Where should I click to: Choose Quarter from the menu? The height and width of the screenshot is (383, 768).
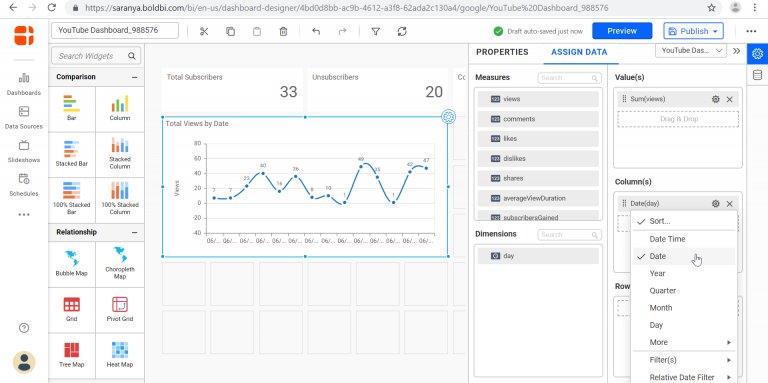click(685, 290)
